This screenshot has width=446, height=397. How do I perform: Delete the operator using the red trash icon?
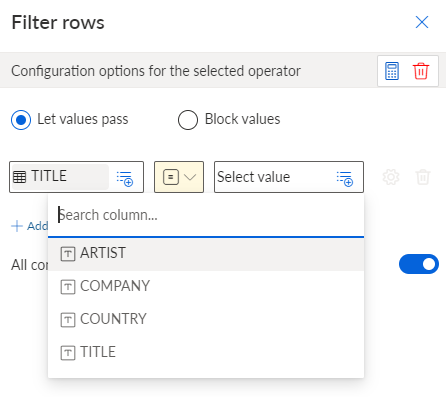tap(421, 71)
